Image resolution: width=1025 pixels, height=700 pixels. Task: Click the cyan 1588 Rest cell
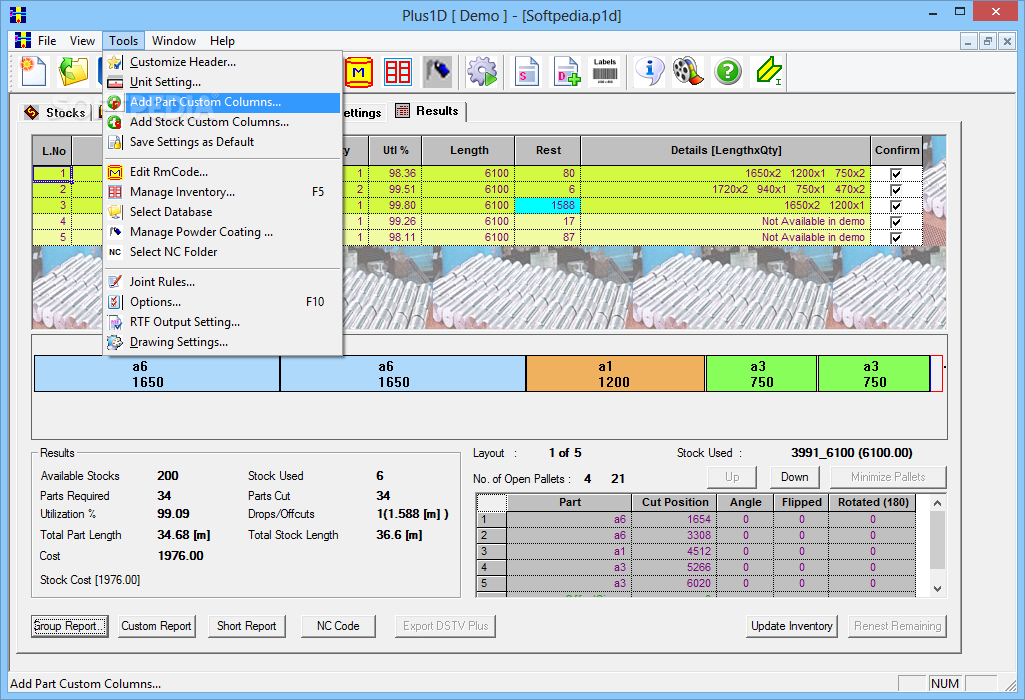coord(547,205)
